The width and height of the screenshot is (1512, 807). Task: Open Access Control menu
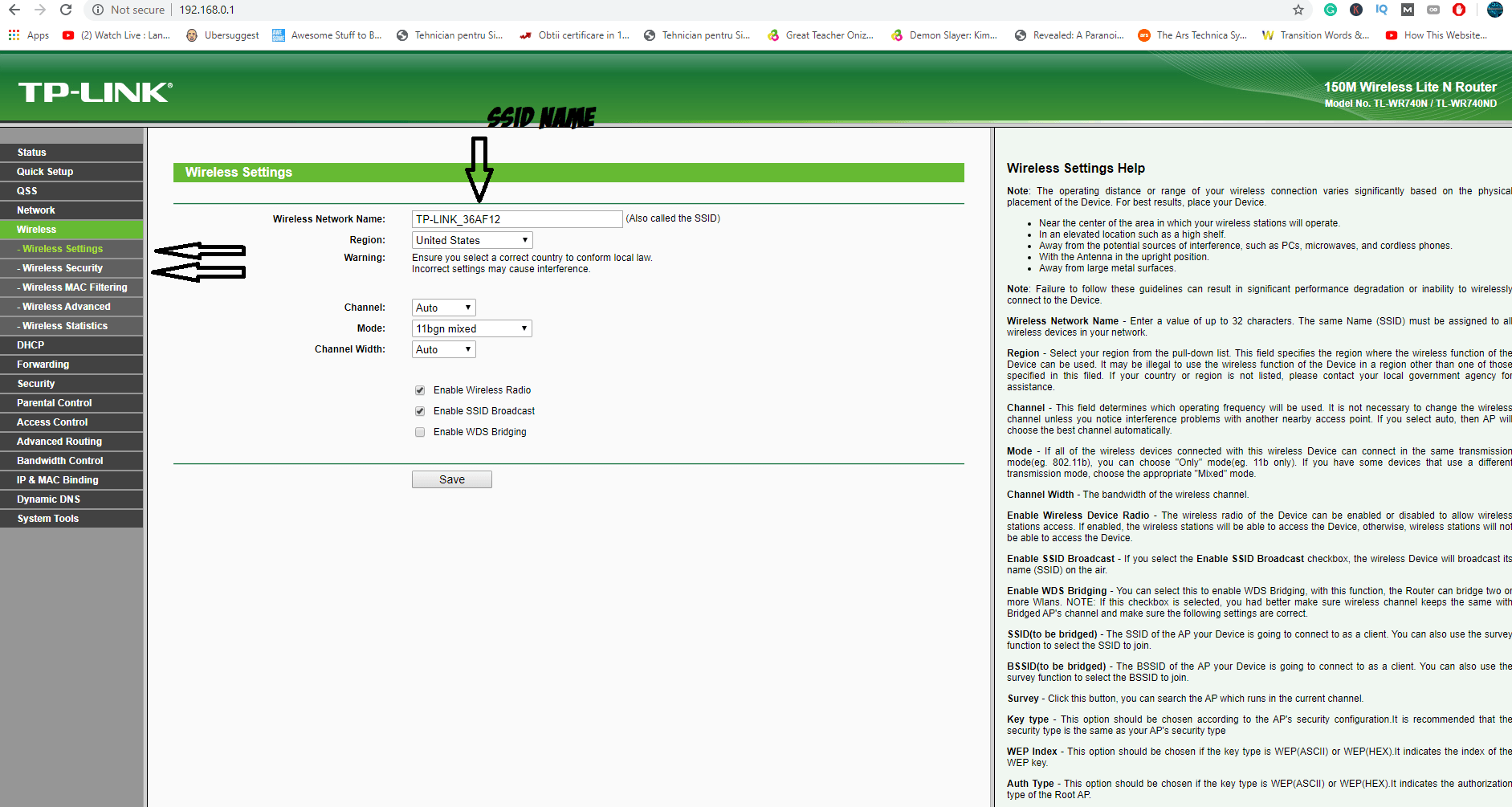point(71,422)
